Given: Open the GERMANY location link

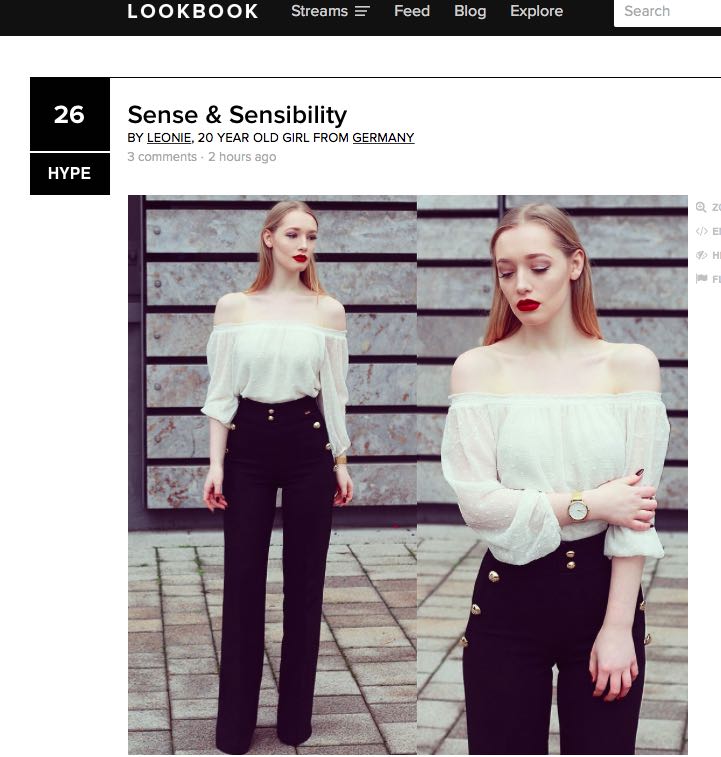Looking at the screenshot, I should click(x=383, y=138).
